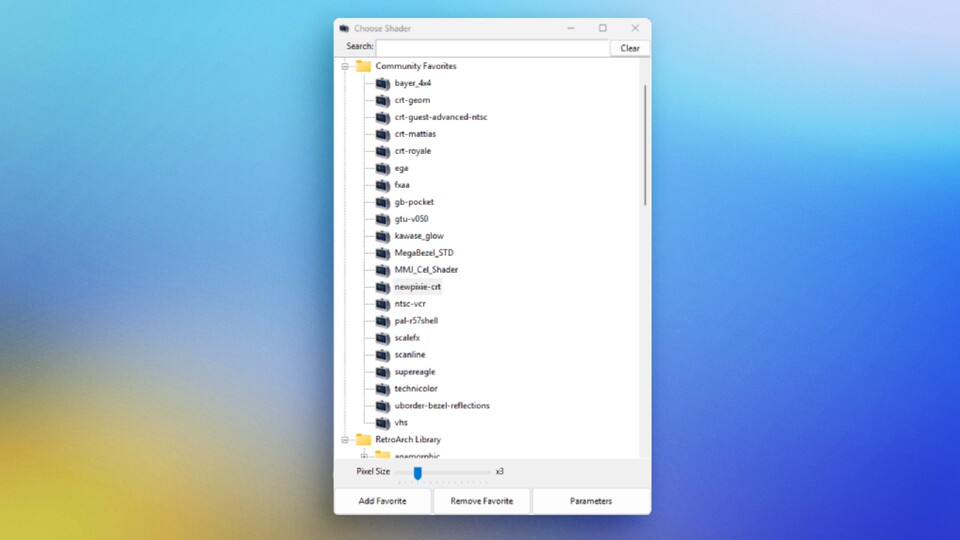960x540 pixels.
Task: Select the gb-pocket shader name
Action: pyautogui.click(x=414, y=202)
